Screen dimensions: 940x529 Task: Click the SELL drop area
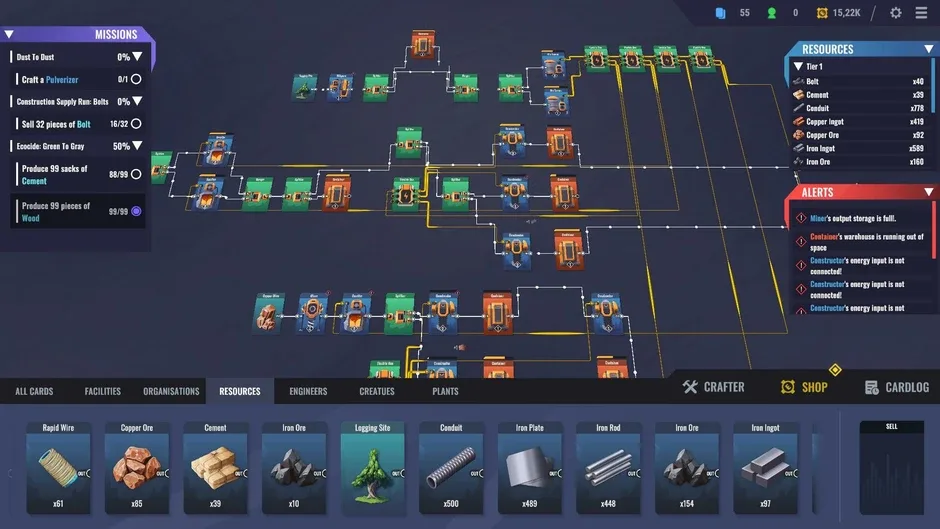(891, 468)
